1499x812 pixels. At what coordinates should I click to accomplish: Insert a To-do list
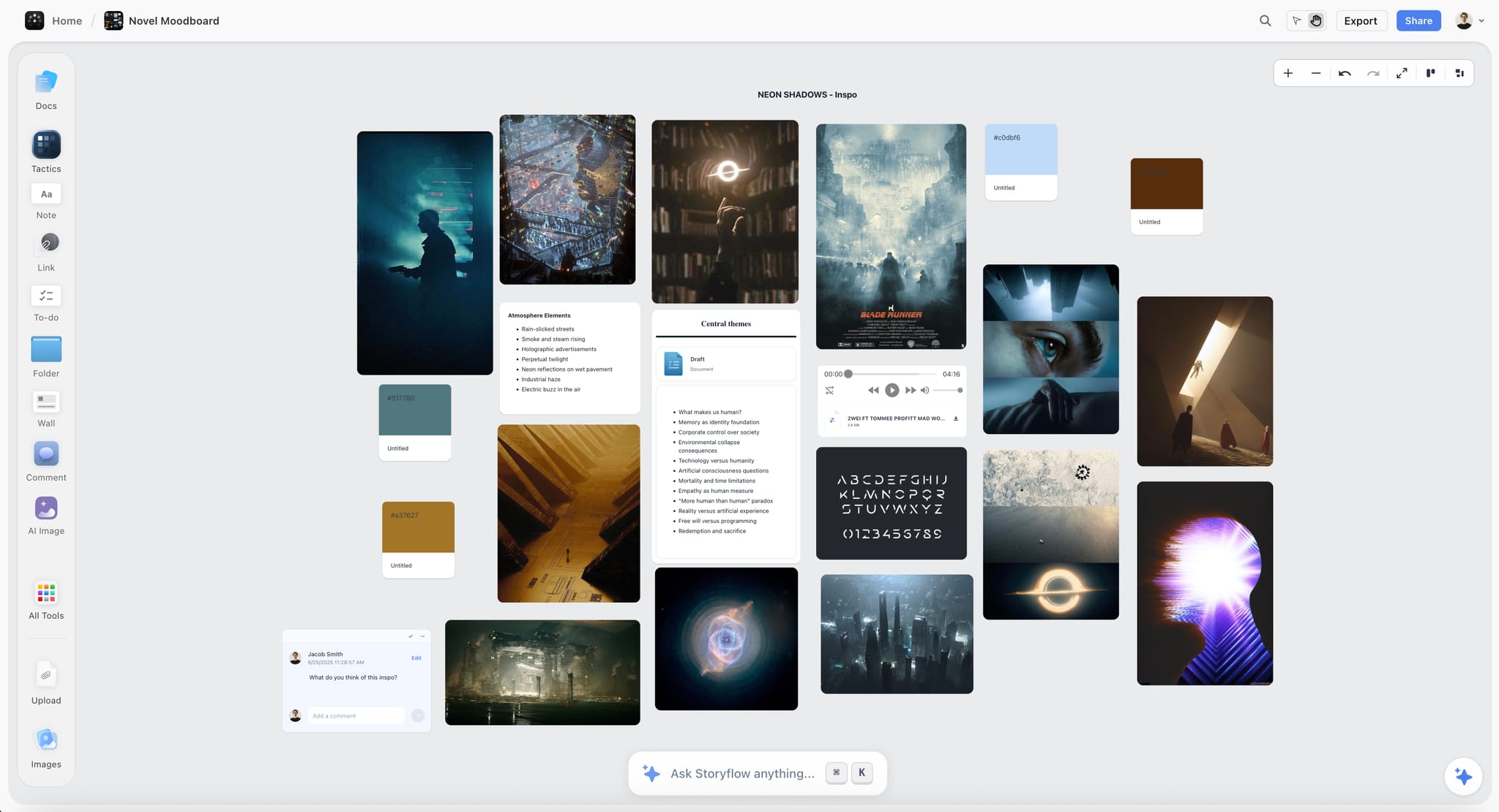coord(46,303)
